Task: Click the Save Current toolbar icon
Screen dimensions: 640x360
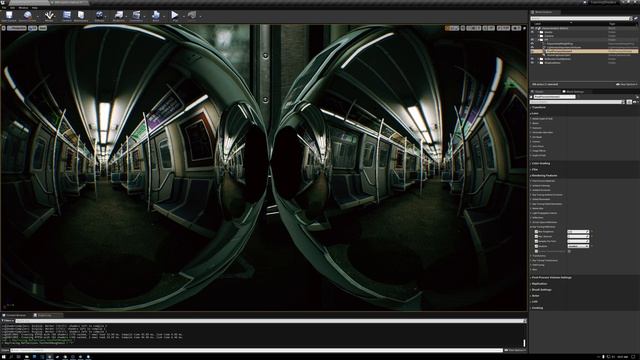Action: (x=9, y=16)
